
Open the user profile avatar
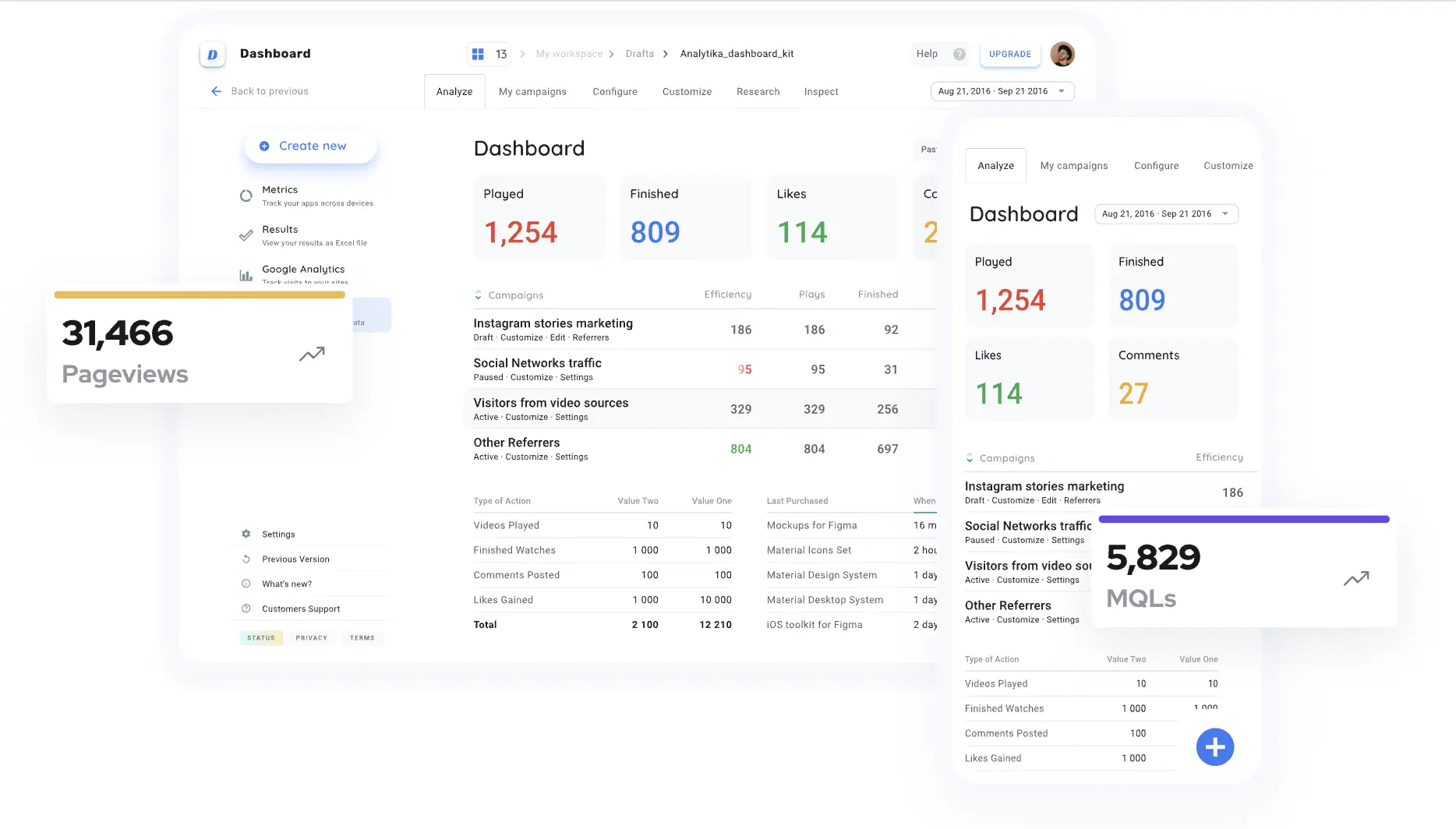1062,54
